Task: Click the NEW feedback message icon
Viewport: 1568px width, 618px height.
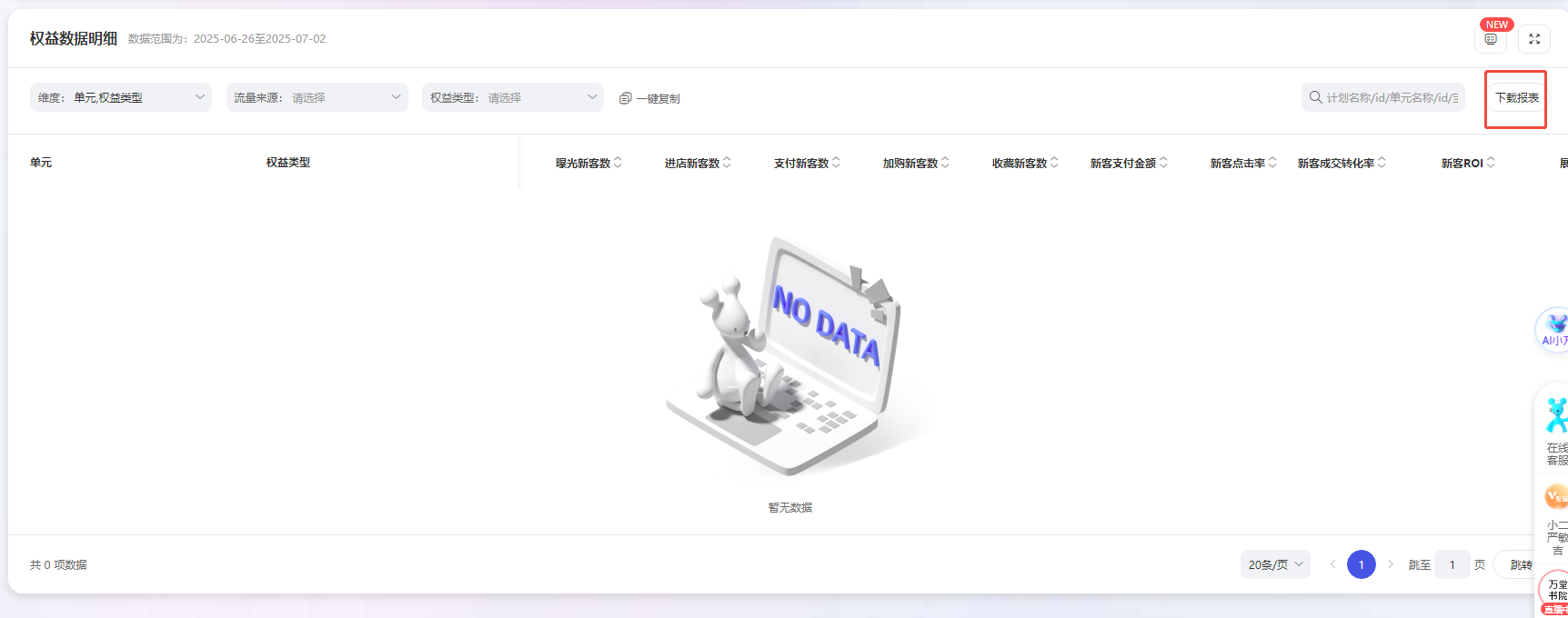Action: point(1490,39)
